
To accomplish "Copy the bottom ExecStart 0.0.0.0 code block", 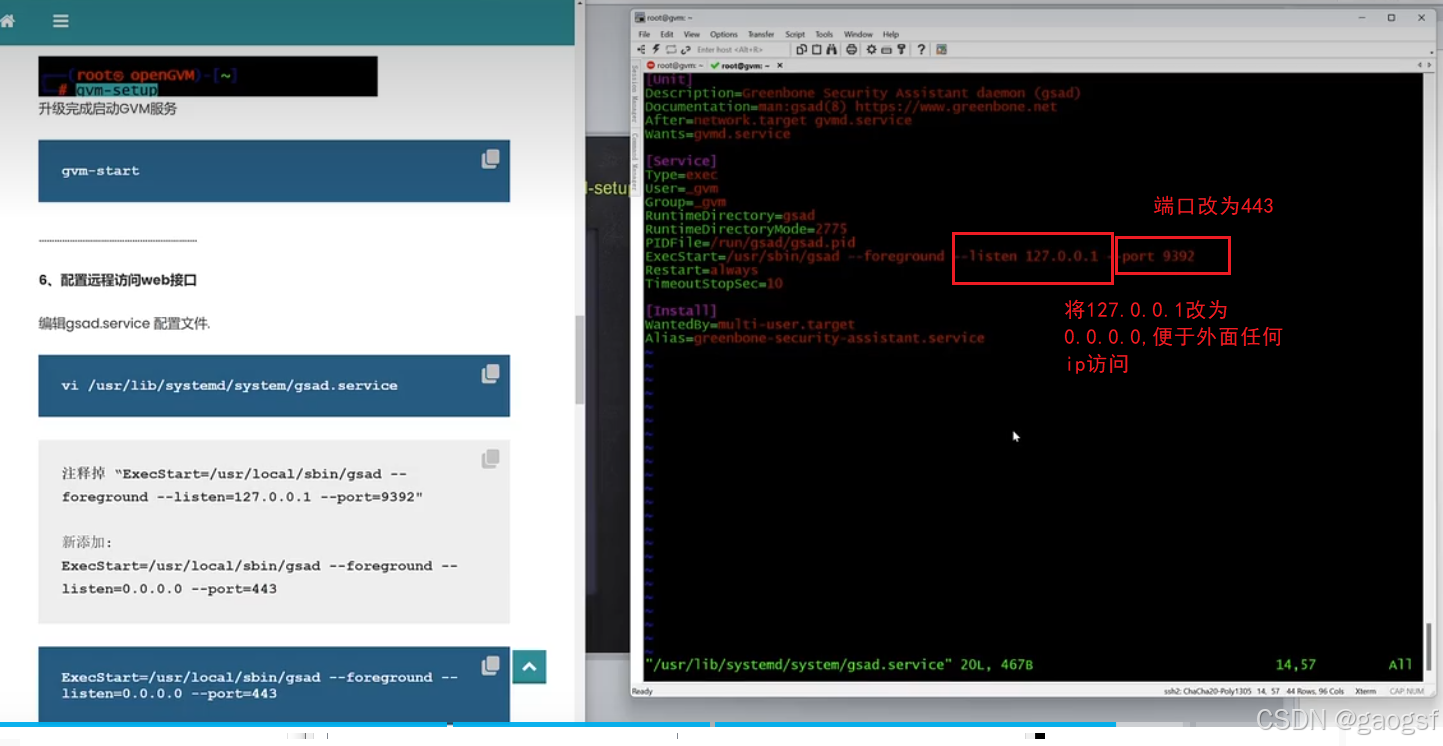I will pos(490,665).
